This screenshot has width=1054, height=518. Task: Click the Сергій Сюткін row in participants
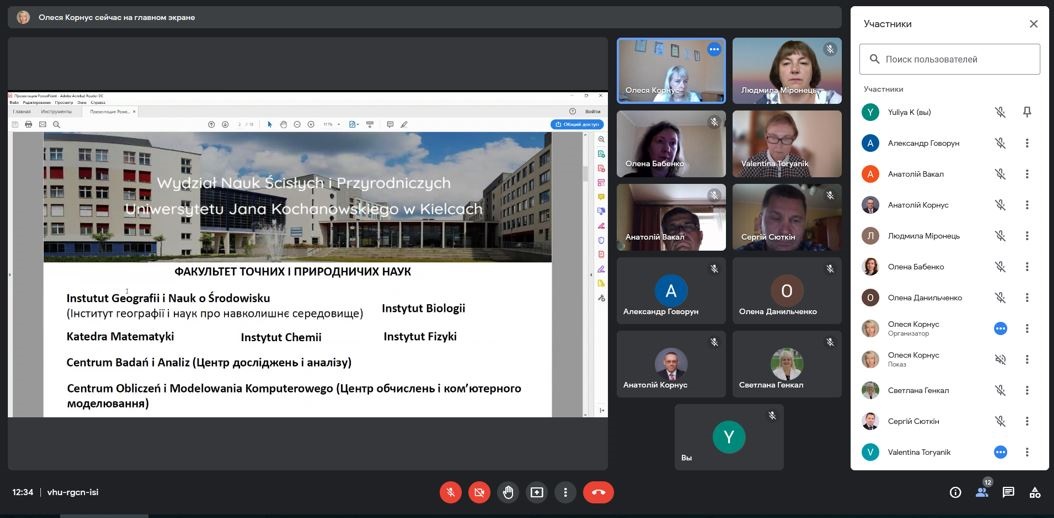(949, 421)
